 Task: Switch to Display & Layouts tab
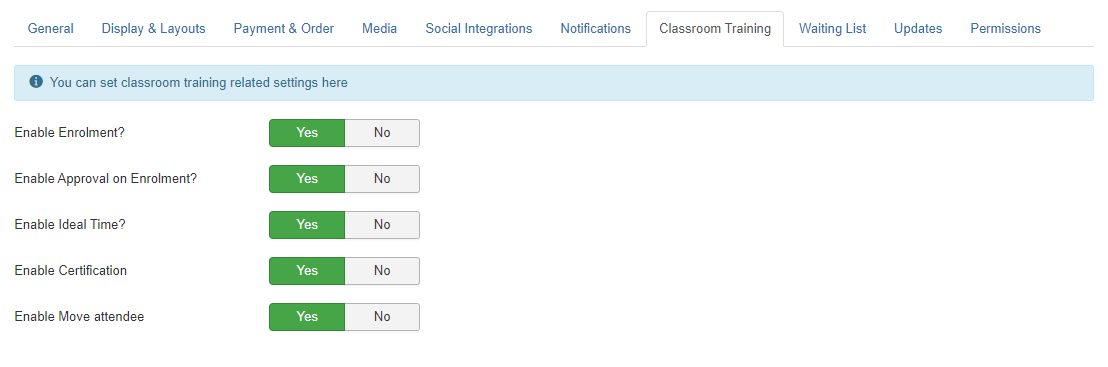point(153,29)
